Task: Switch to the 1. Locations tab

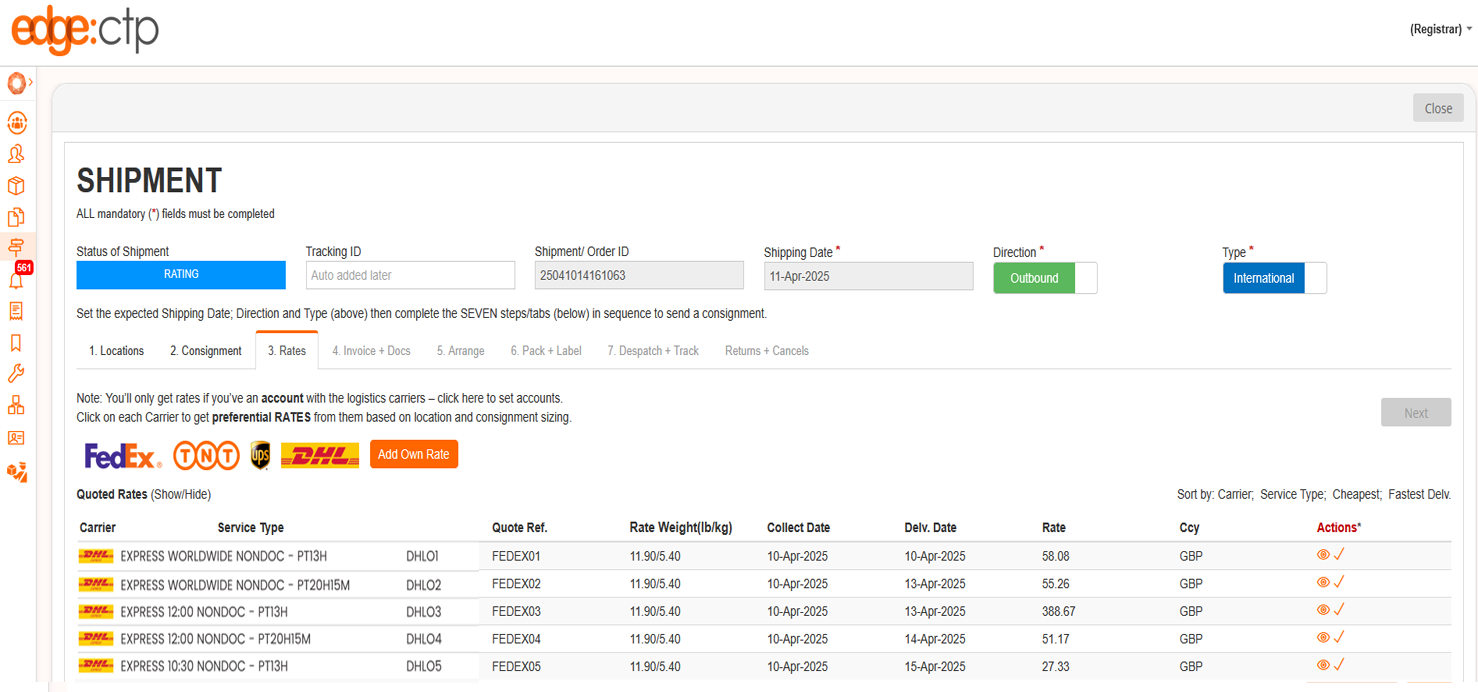Action: tap(116, 351)
